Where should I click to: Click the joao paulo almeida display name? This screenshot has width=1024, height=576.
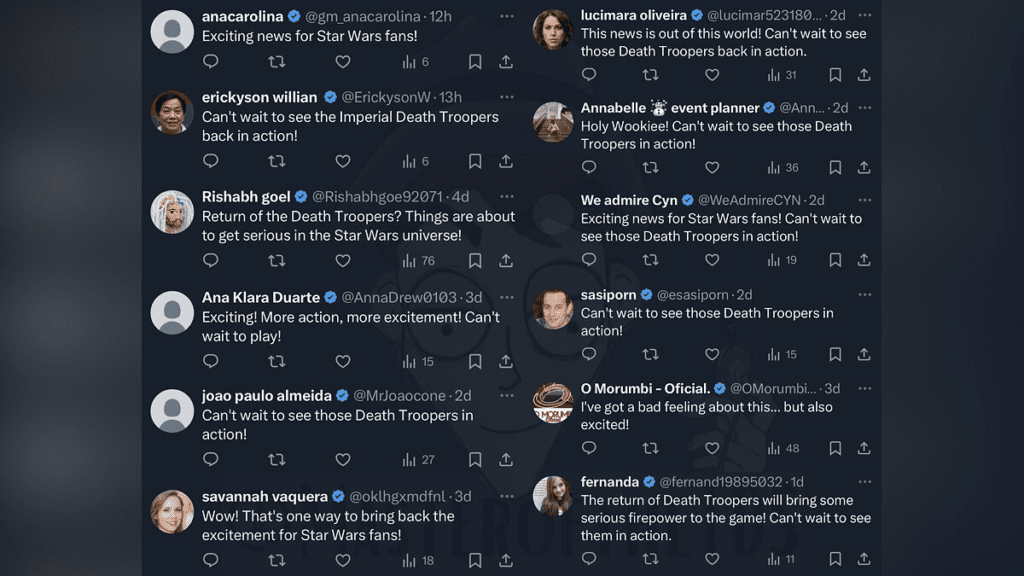266,395
